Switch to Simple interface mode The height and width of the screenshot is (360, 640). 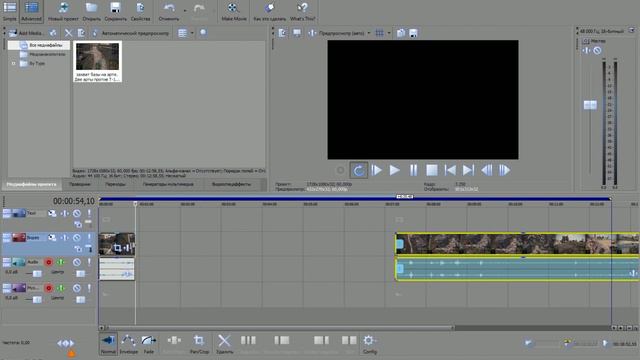click(x=10, y=11)
